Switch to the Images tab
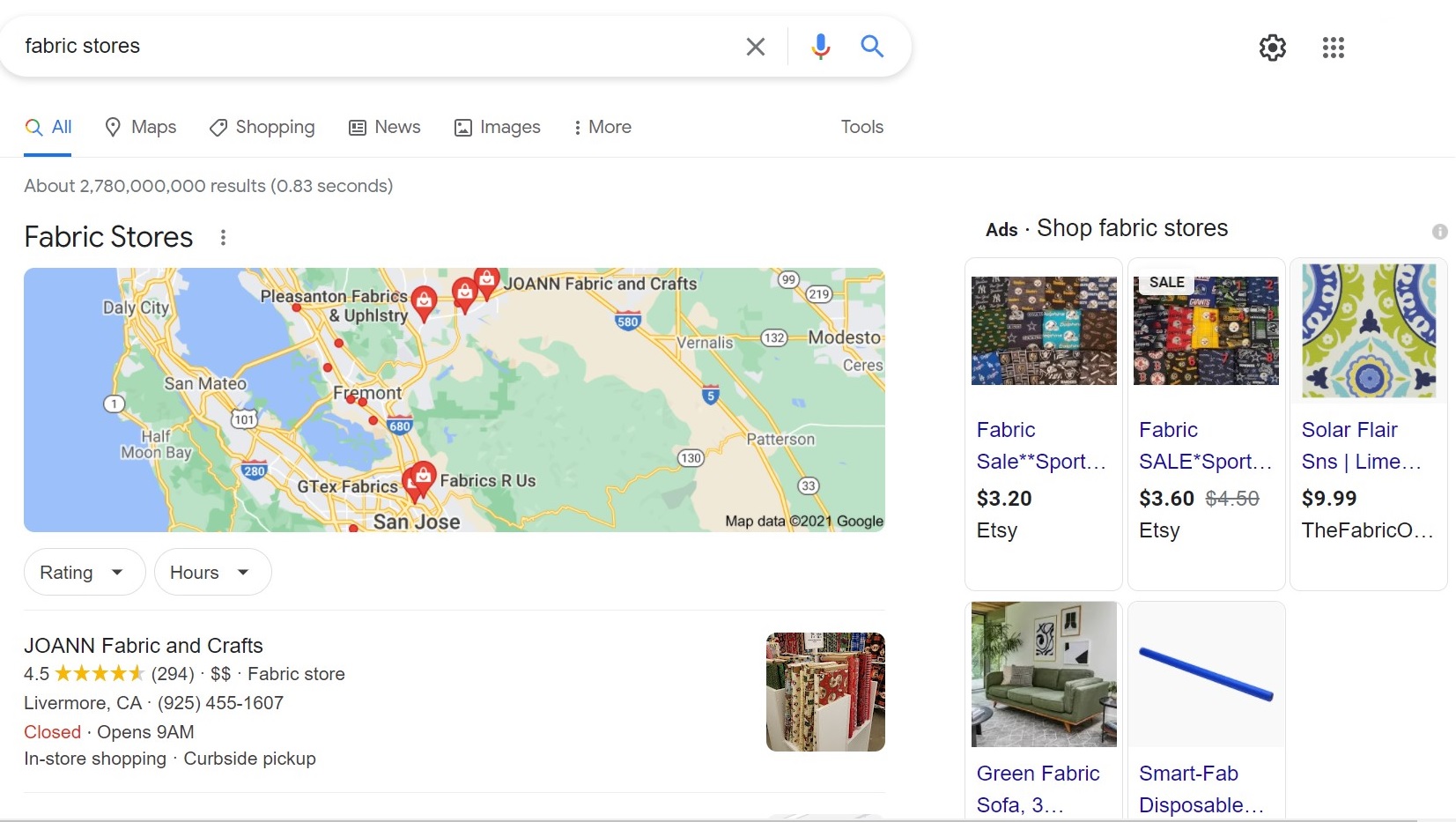 [497, 127]
